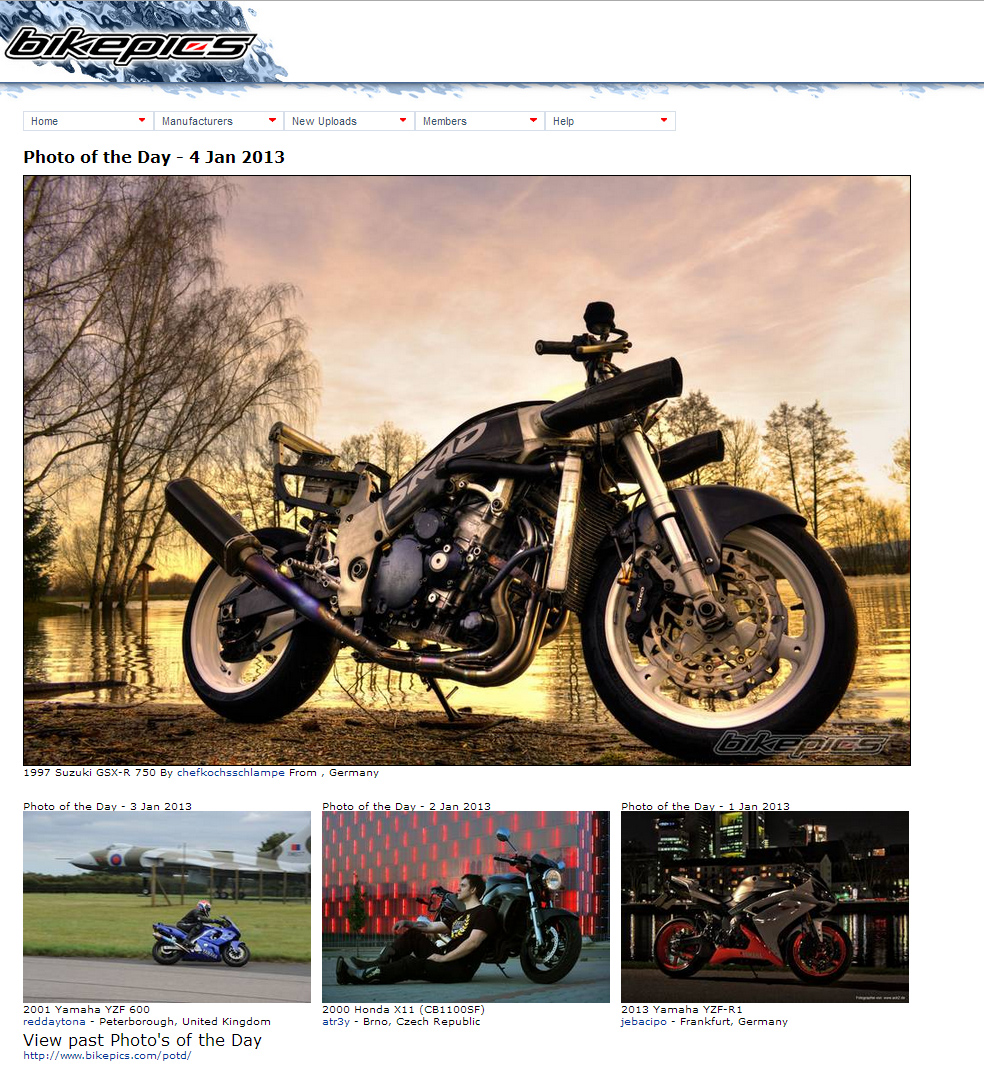Select the '1997 Suzuki GSX-R 750' caption text
984x1071 pixels.
pos(89,773)
